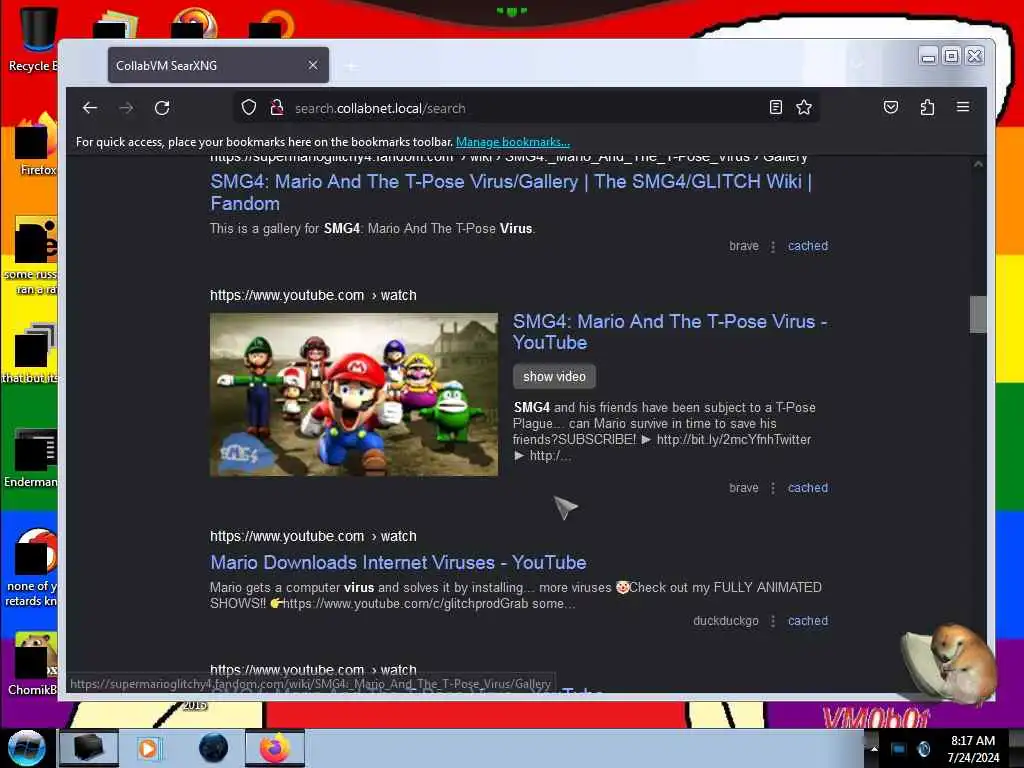Image resolution: width=1024 pixels, height=768 pixels.
Task: Open a new tab with plus button
Action: (351, 66)
